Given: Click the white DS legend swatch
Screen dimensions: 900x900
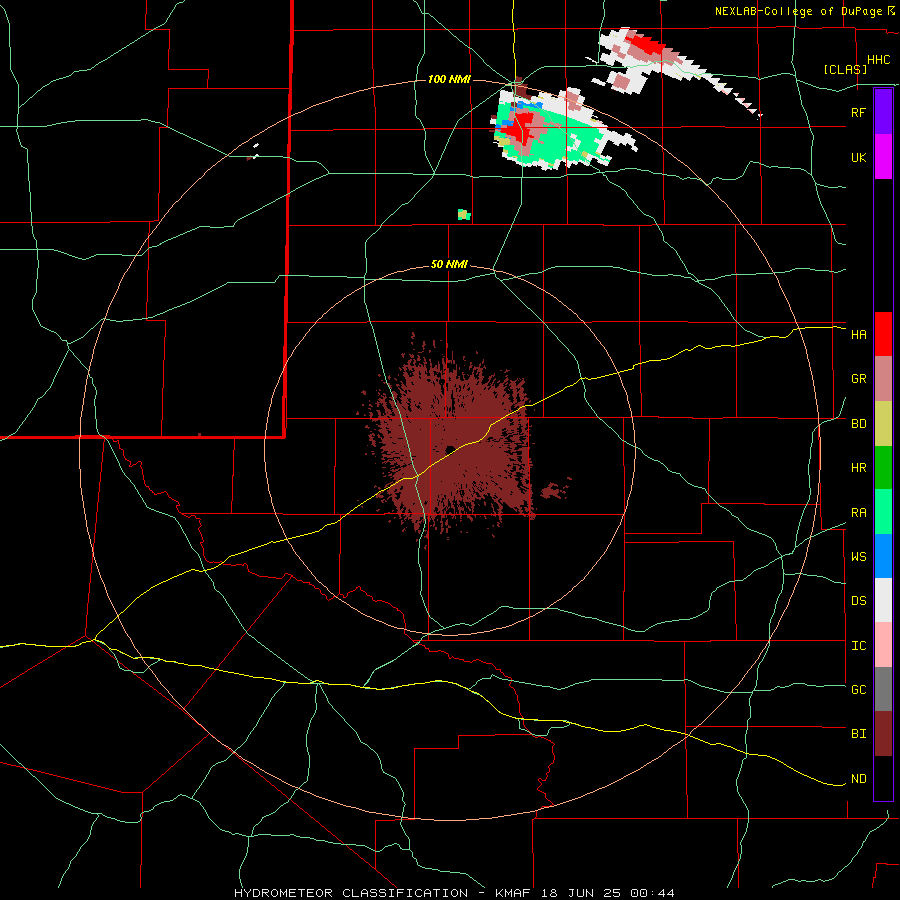Looking at the screenshot, I should pos(883,600).
